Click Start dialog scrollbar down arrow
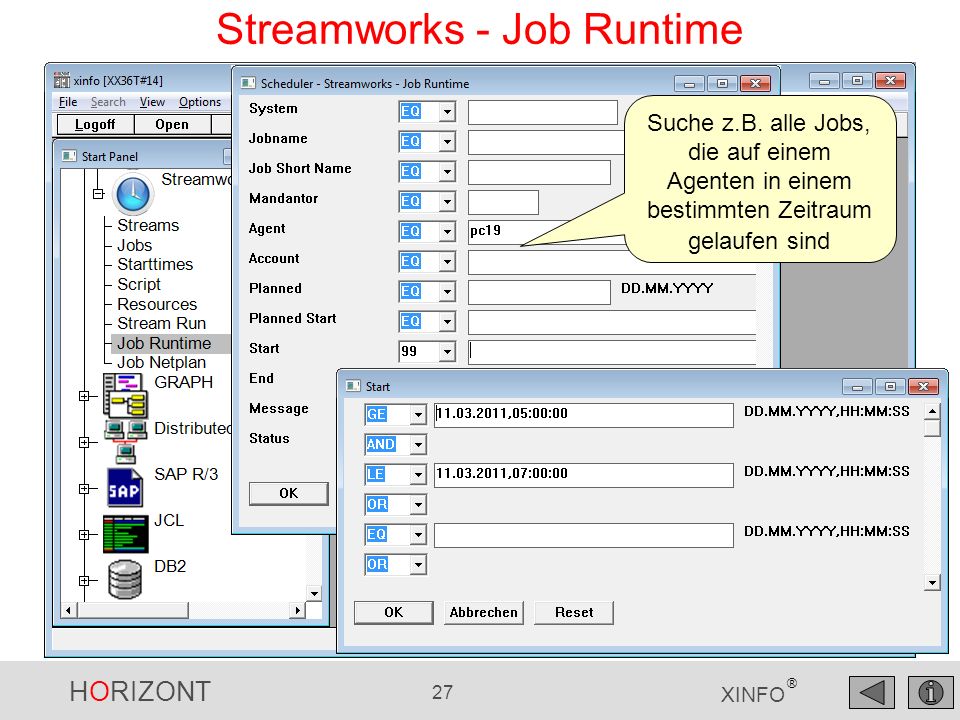Image resolution: width=960 pixels, height=720 pixels. tap(932, 582)
